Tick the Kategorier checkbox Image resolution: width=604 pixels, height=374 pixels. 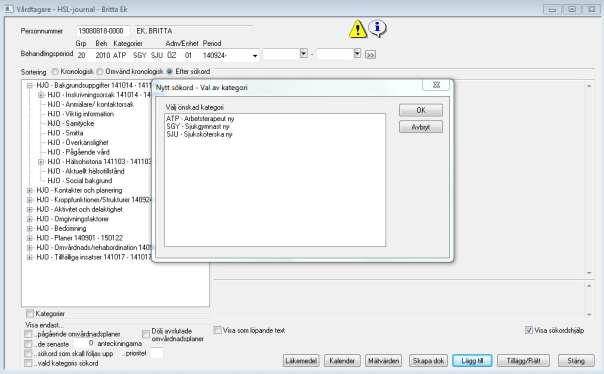click(30, 314)
